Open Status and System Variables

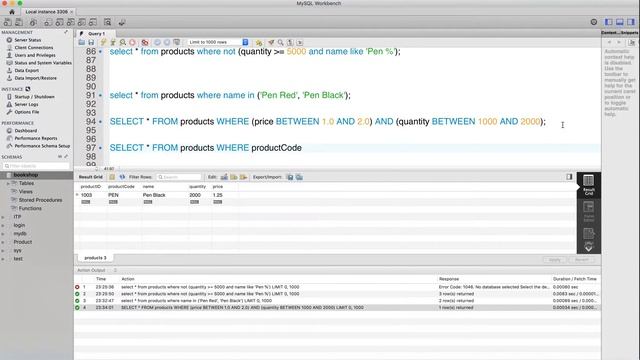[43, 63]
